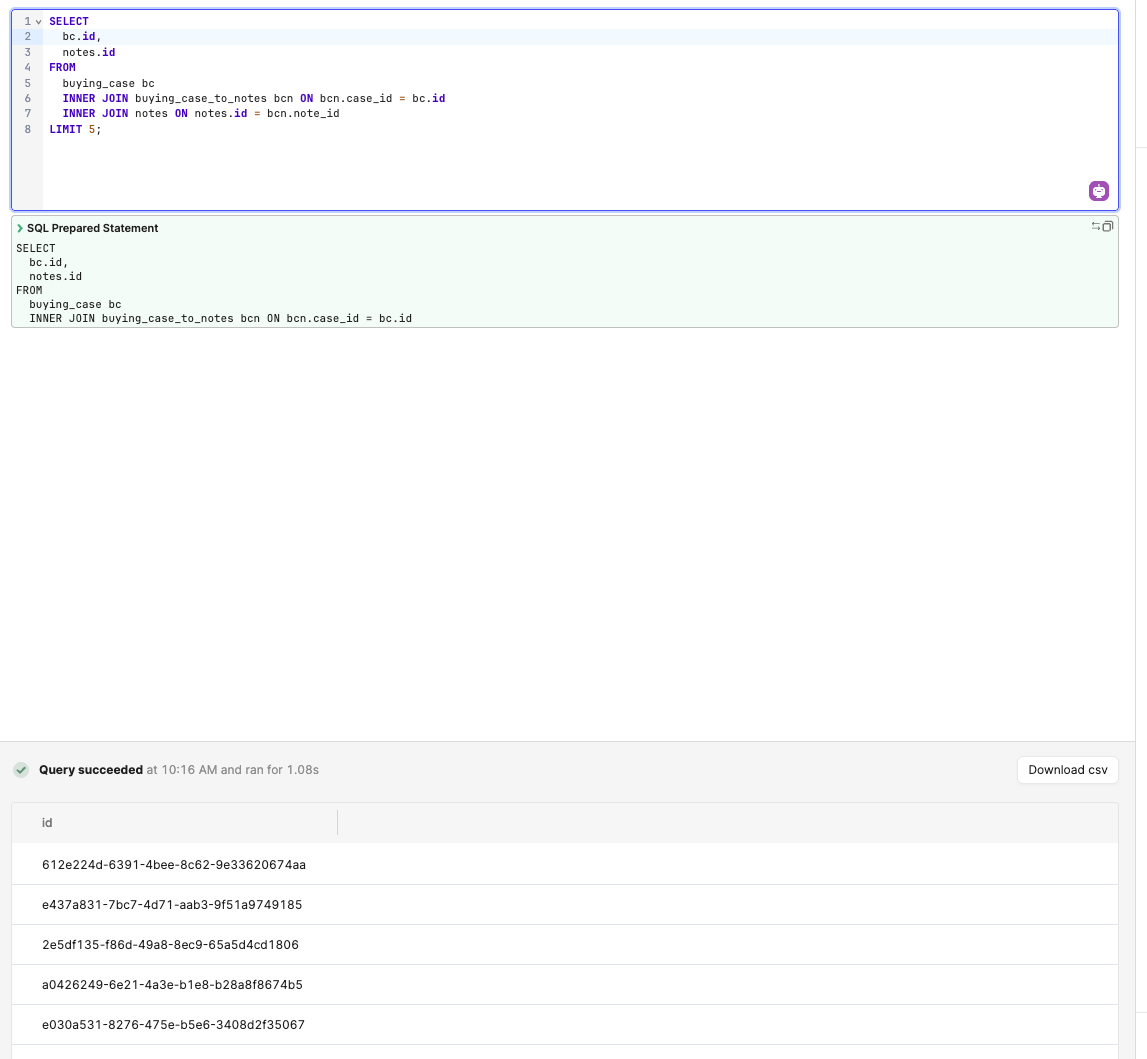Click buying_case_to_notes in editor line 6

pyautogui.click(x=200, y=99)
